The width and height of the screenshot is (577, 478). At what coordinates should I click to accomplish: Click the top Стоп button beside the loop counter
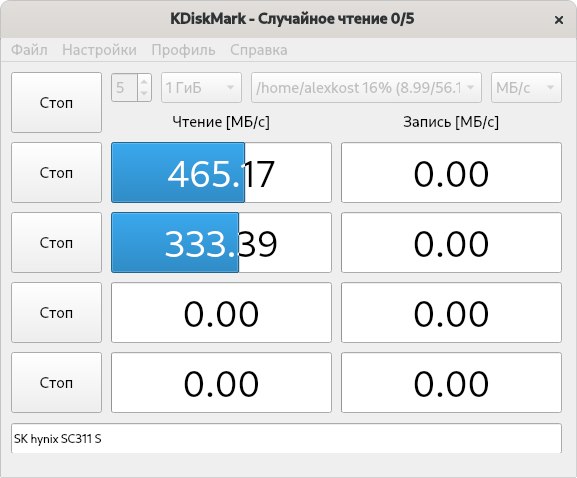point(56,102)
